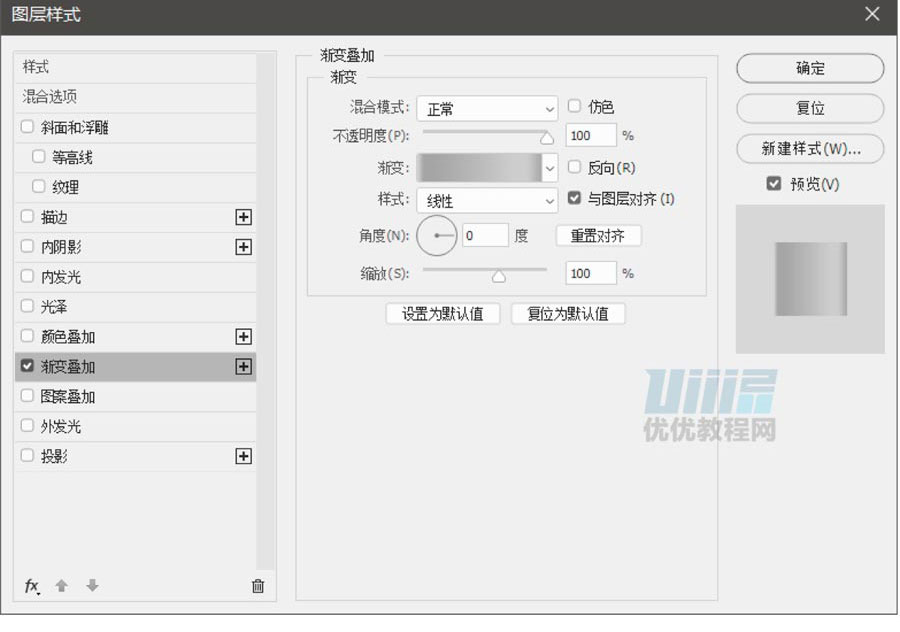Select the 样式 item in left list
The height and width of the screenshot is (632, 900).
pos(135,67)
